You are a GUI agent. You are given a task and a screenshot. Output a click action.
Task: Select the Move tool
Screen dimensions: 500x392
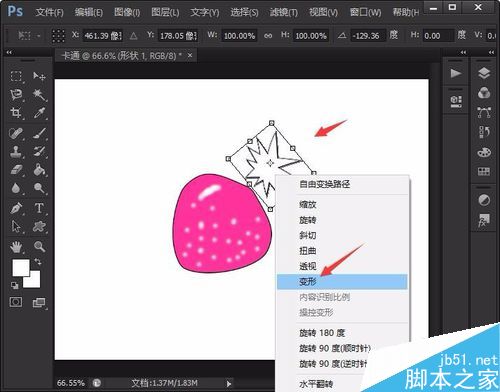tap(39, 76)
